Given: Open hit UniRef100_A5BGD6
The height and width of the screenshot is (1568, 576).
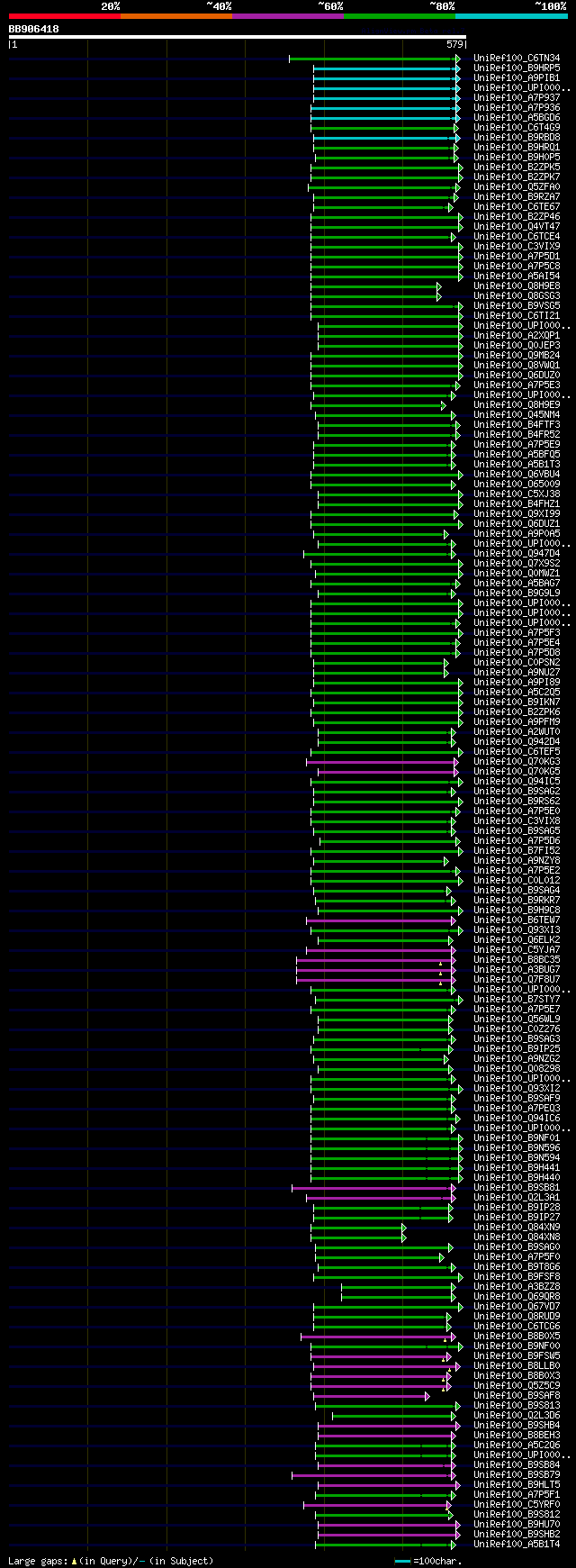Looking at the screenshot, I should (x=517, y=118).
